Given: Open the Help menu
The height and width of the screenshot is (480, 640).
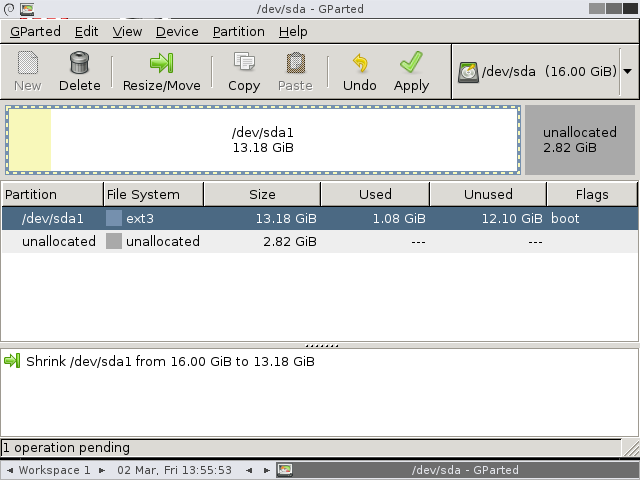Looking at the screenshot, I should click(293, 31).
